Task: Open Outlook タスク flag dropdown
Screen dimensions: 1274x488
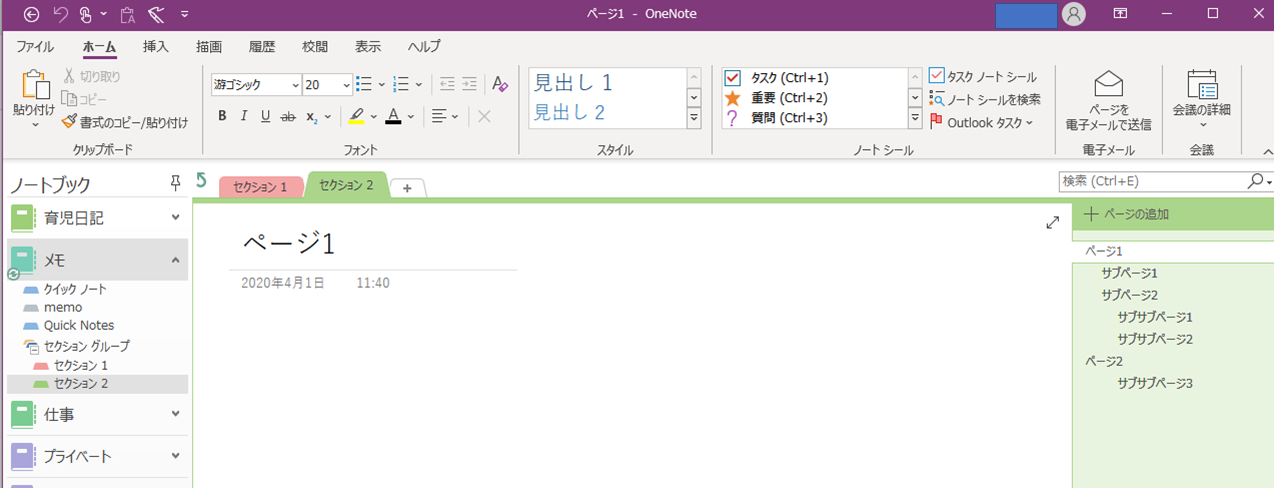Action: [x=981, y=122]
